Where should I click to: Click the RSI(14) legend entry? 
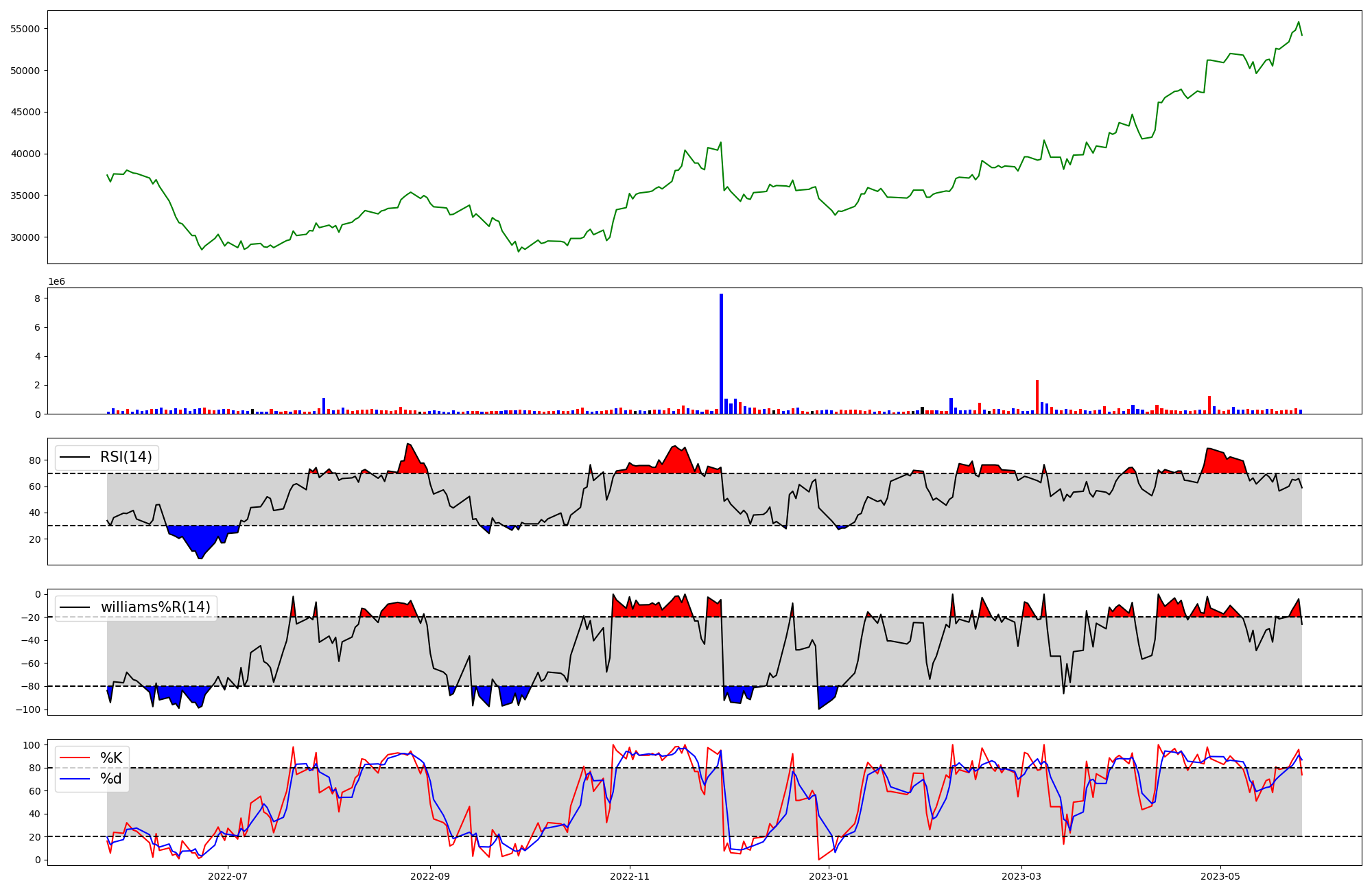pos(126,457)
